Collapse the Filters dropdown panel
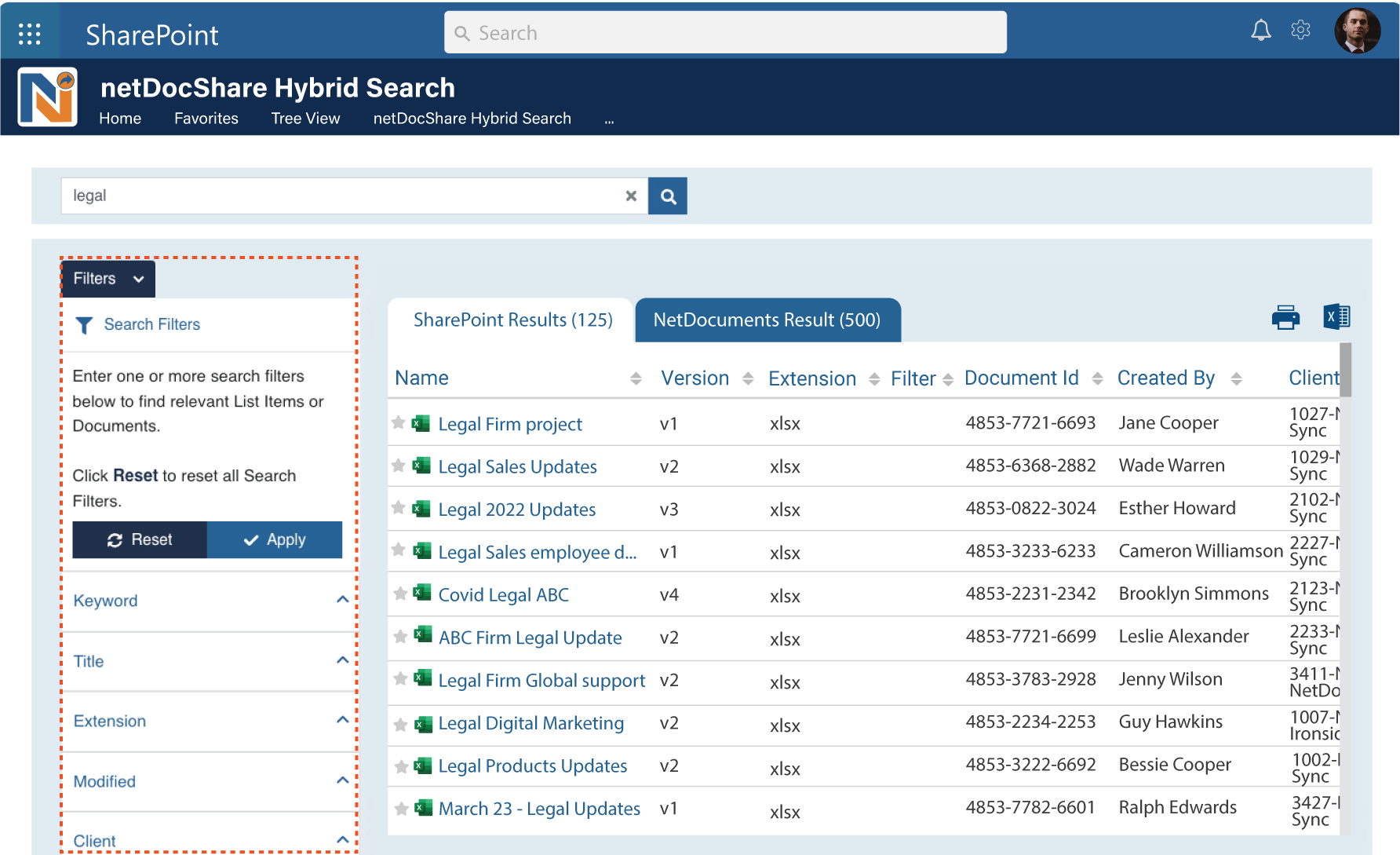This screenshot has width=1400, height=855. coord(108,279)
